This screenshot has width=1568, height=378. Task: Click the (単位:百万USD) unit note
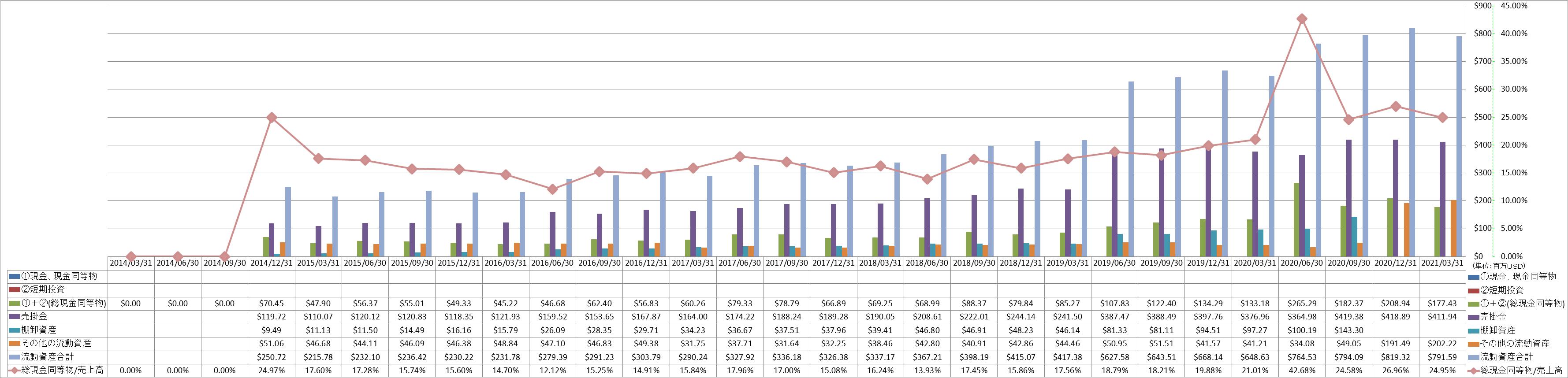[x=1499, y=266]
